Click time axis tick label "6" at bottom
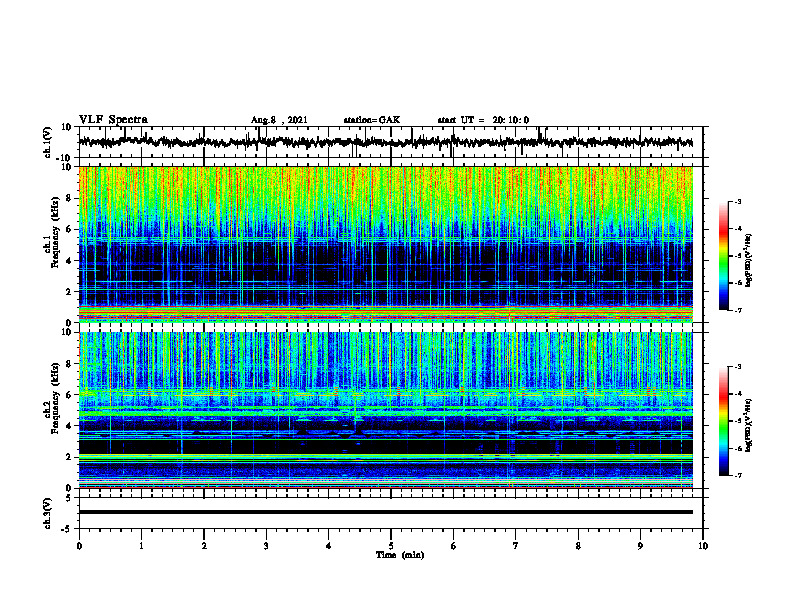The width and height of the screenshot is (792, 612). pyautogui.click(x=454, y=546)
